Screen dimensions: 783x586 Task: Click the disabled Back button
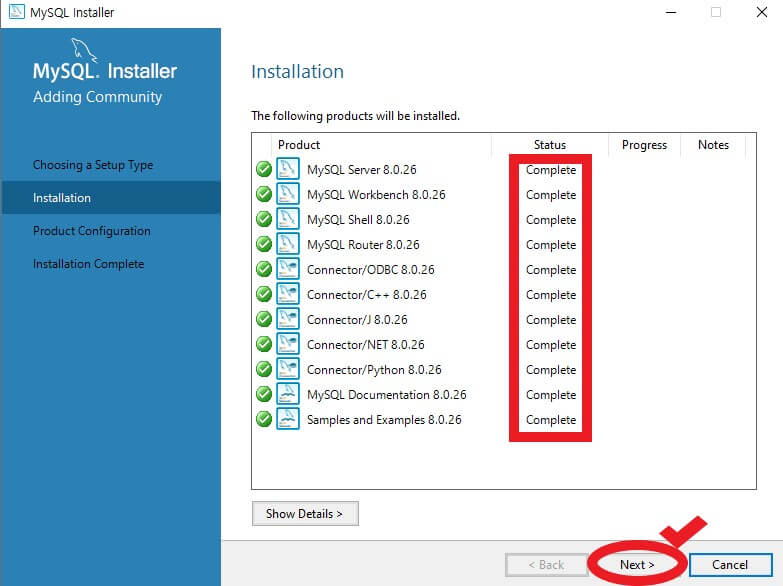546,565
